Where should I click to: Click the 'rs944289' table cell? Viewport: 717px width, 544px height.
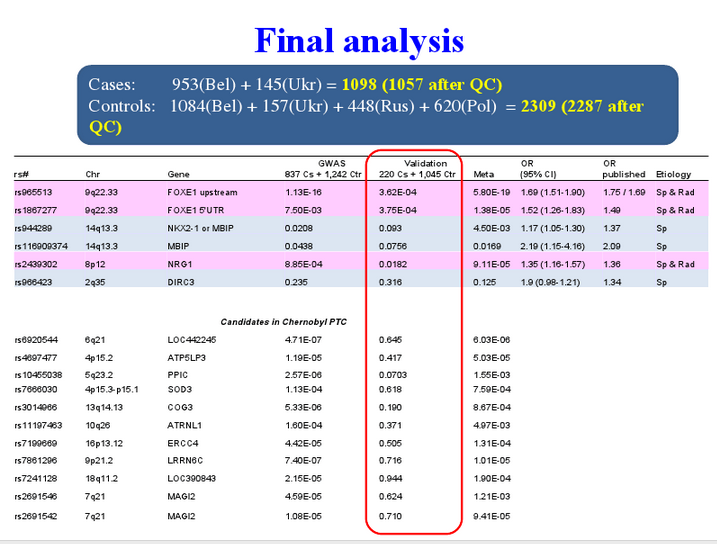[x=33, y=228]
